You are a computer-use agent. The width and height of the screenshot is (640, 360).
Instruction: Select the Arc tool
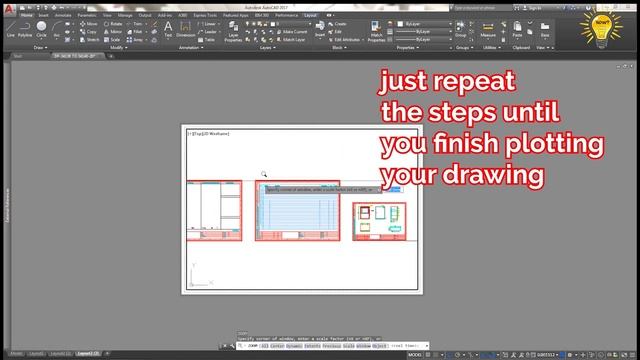57,29
